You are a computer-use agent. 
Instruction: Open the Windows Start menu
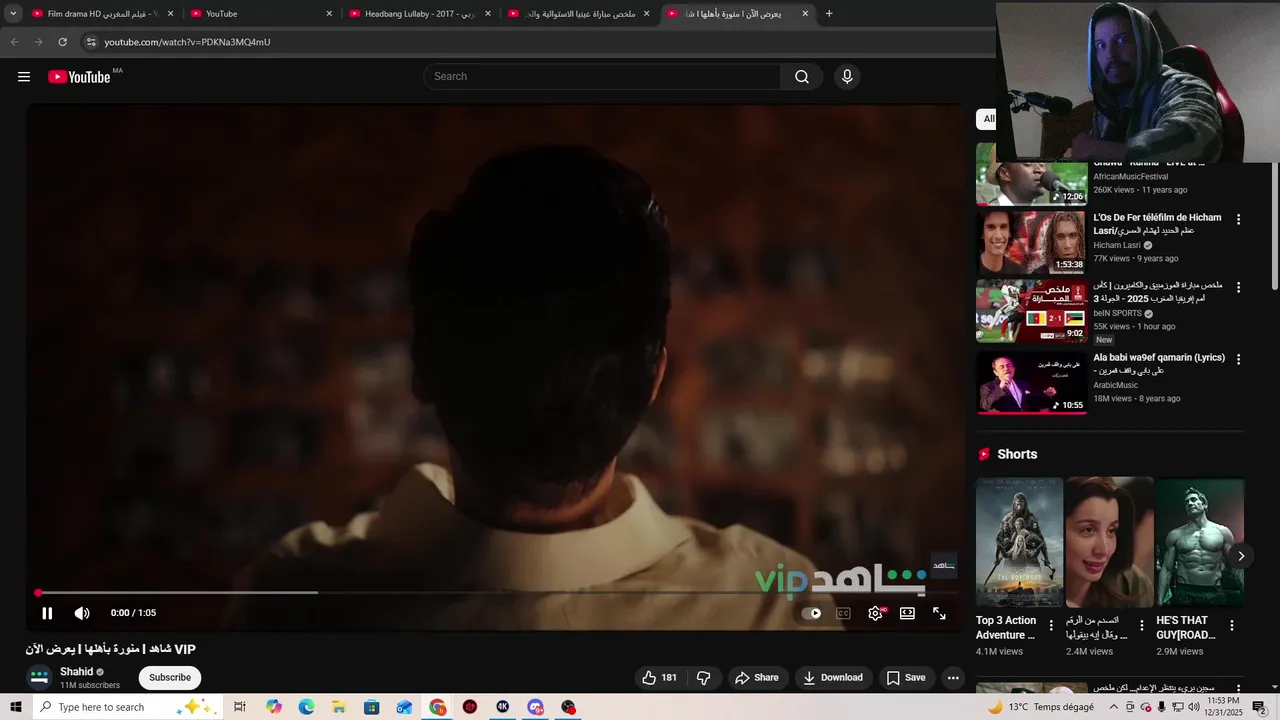[x=16, y=707]
